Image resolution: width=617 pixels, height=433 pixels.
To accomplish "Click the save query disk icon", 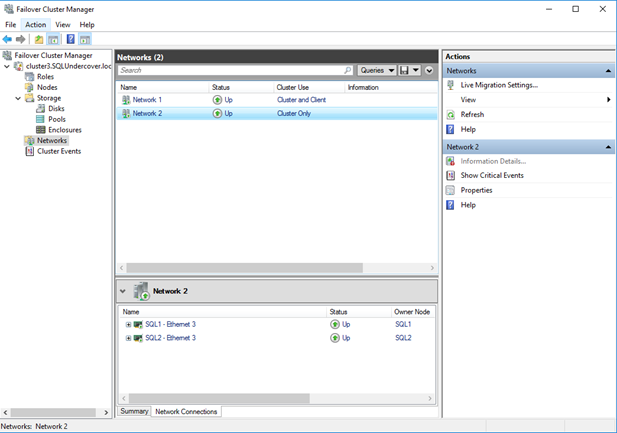I will [404, 70].
